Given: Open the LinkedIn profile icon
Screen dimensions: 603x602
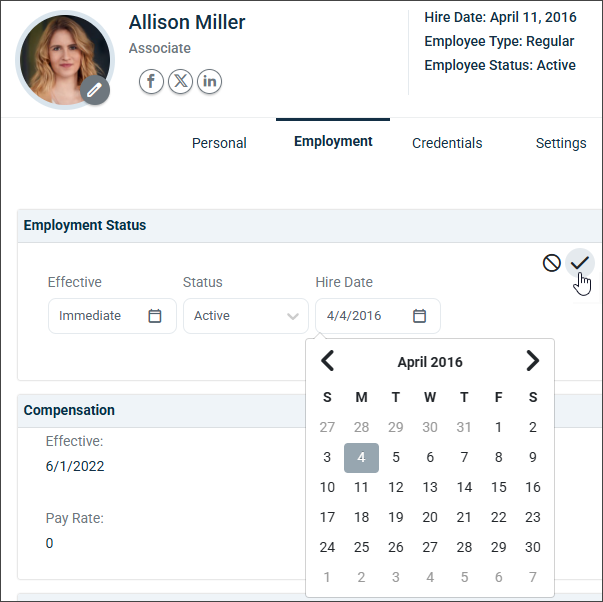Looking at the screenshot, I should point(210,81).
